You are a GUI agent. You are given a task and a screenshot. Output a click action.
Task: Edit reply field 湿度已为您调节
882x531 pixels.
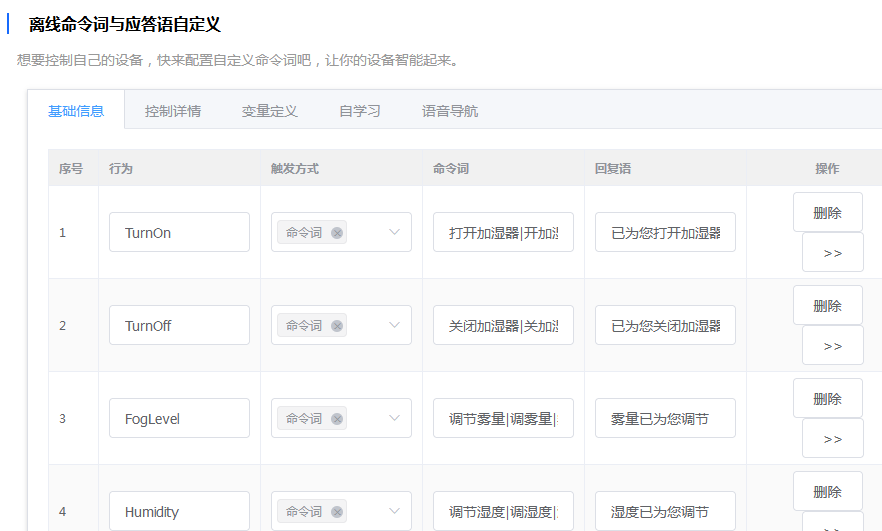tap(665, 511)
